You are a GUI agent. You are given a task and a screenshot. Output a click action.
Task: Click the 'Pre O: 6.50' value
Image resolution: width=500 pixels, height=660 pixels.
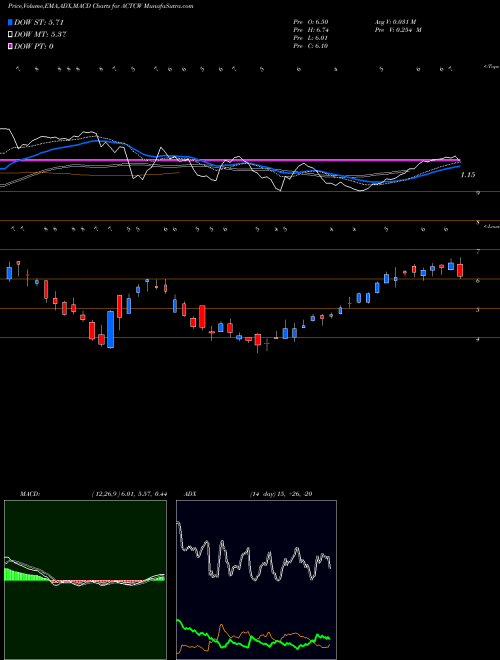pos(311,21)
